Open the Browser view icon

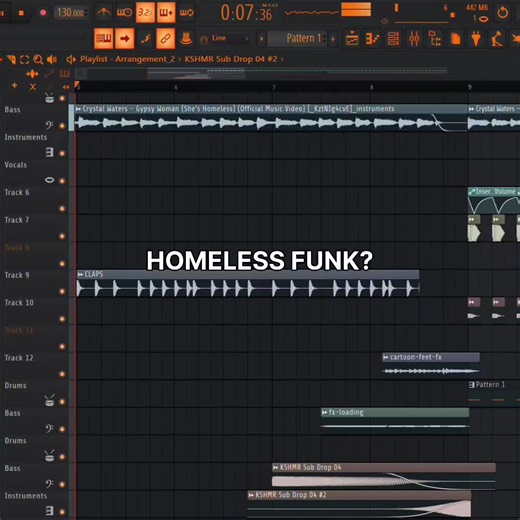pos(435,39)
